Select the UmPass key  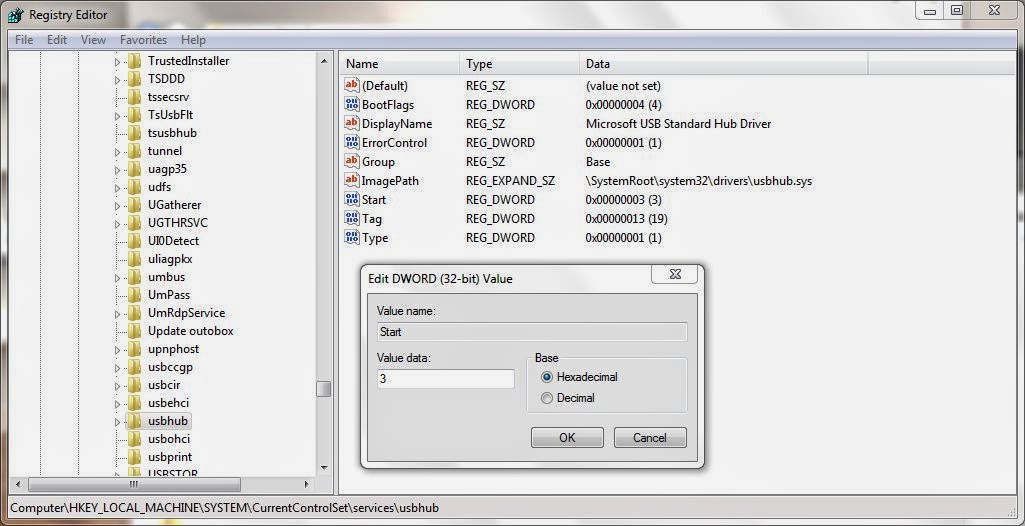tap(169, 295)
